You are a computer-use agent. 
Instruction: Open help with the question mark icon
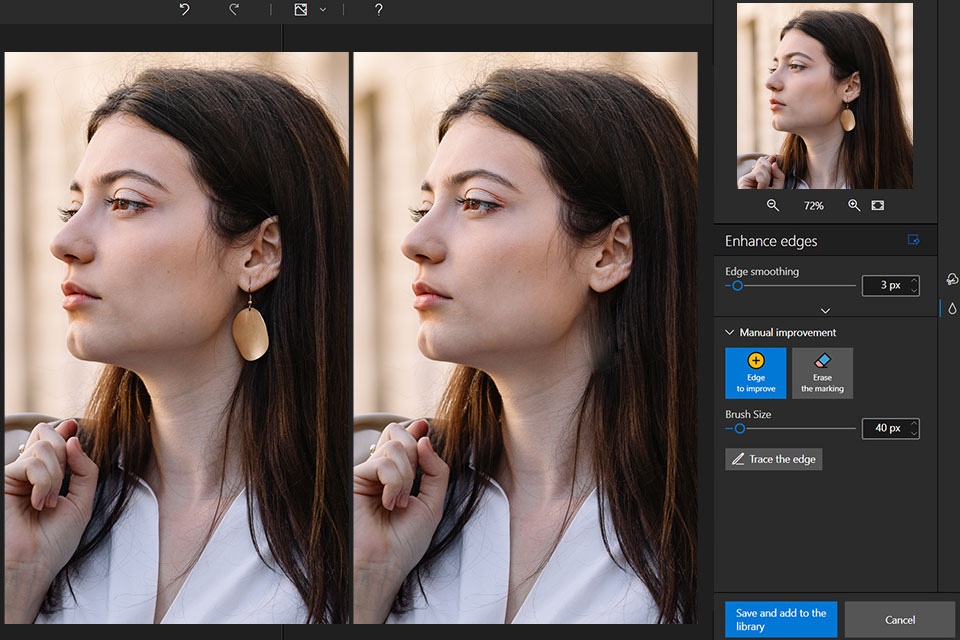pyautogui.click(x=378, y=9)
